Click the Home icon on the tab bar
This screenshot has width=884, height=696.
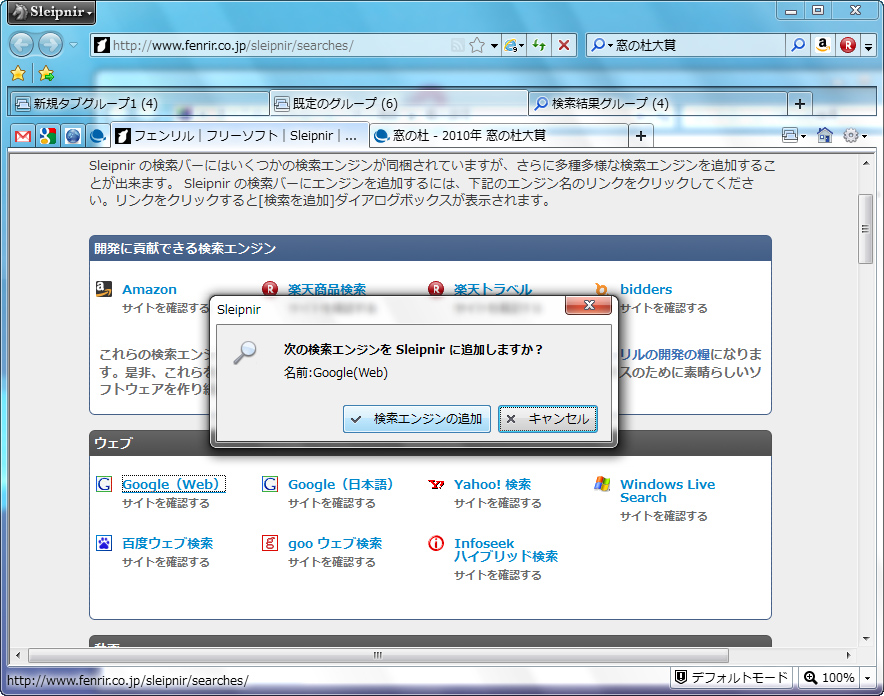tap(827, 135)
